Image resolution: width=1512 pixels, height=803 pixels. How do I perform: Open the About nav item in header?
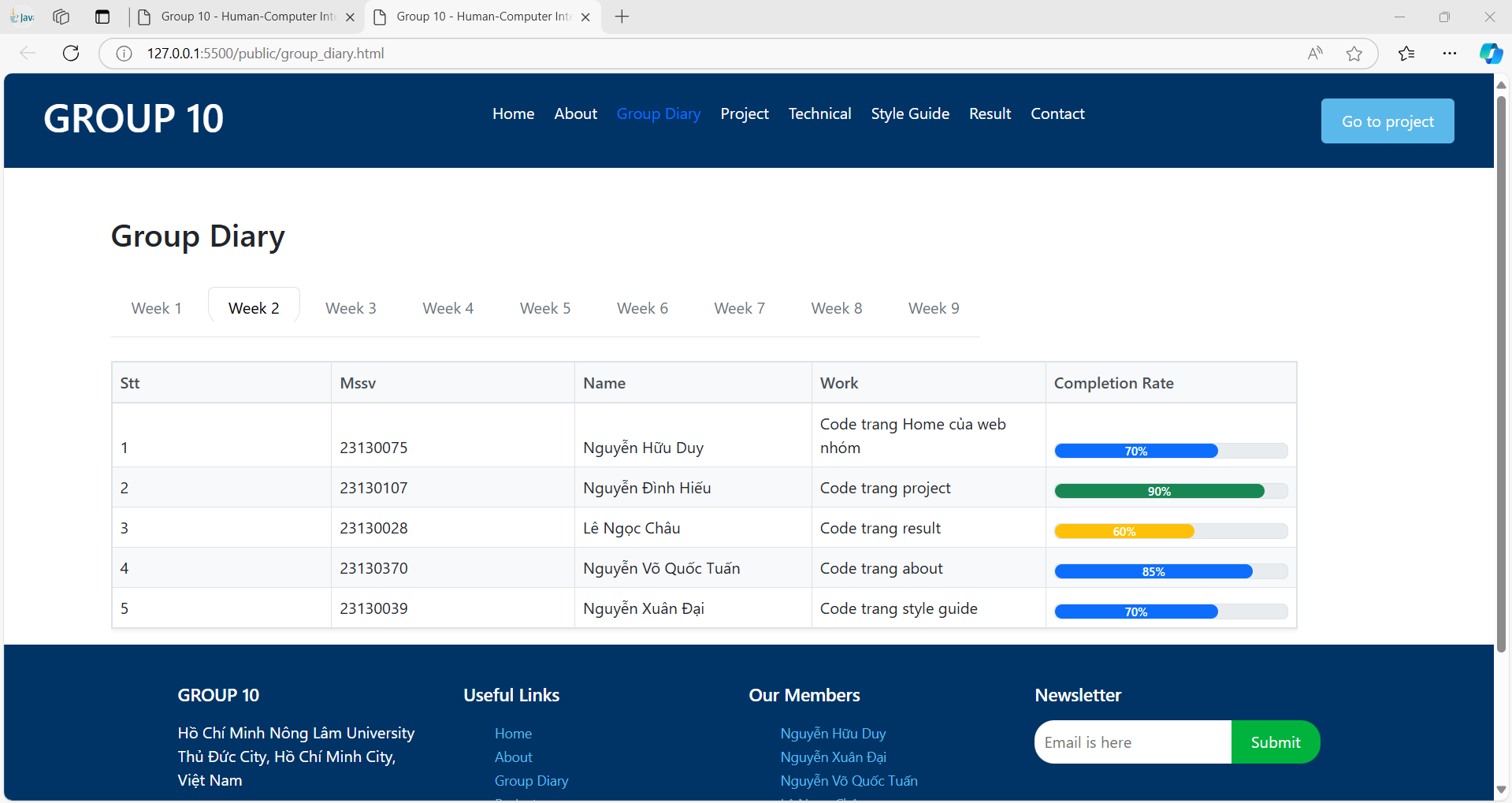tap(576, 113)
